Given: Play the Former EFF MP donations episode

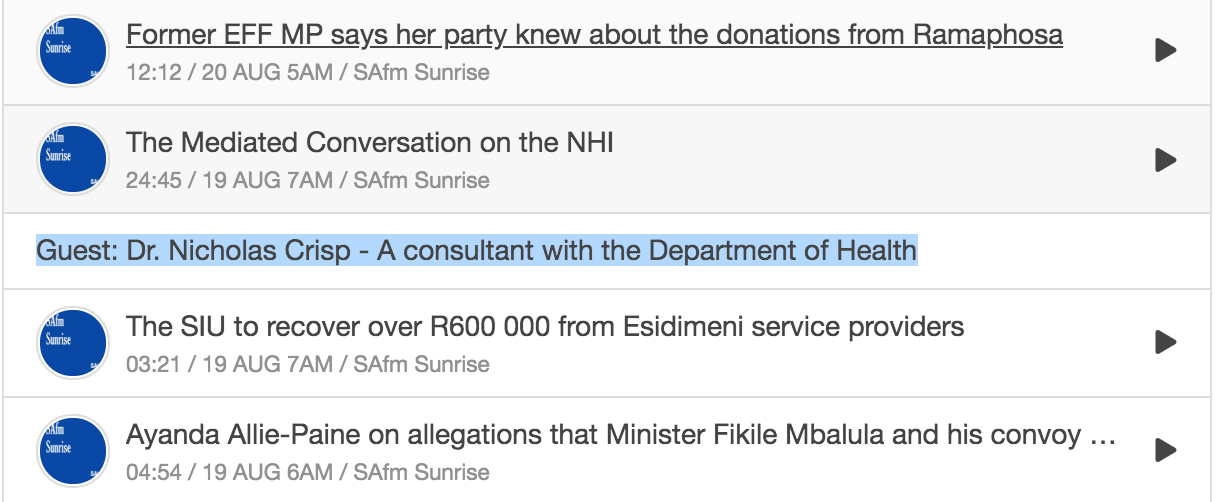Looking at the screenshot, I should coord(1165,50).
